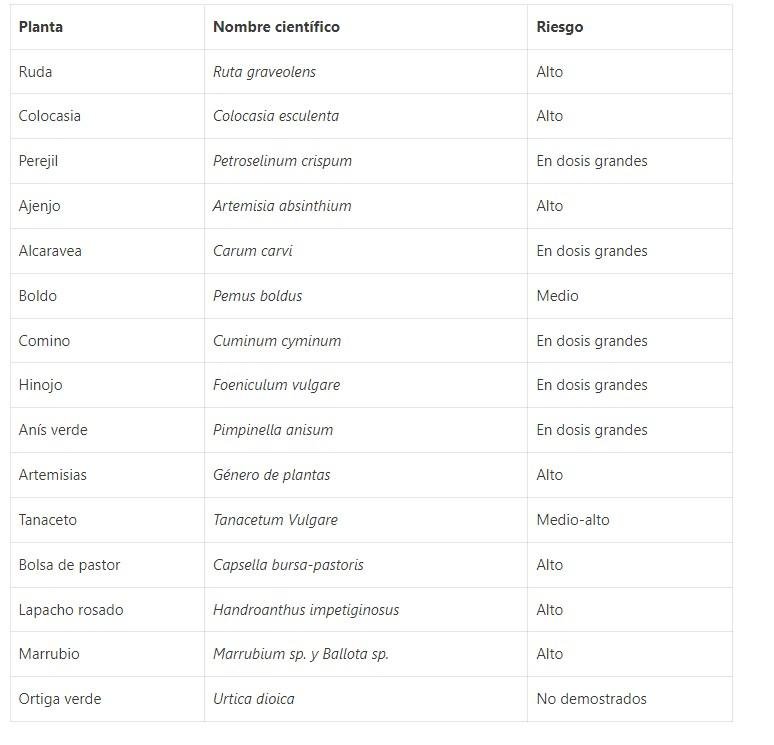This screenshot has height=745, width=774.
Task: Click the Nombre científico column header
Action: [276, 27]
